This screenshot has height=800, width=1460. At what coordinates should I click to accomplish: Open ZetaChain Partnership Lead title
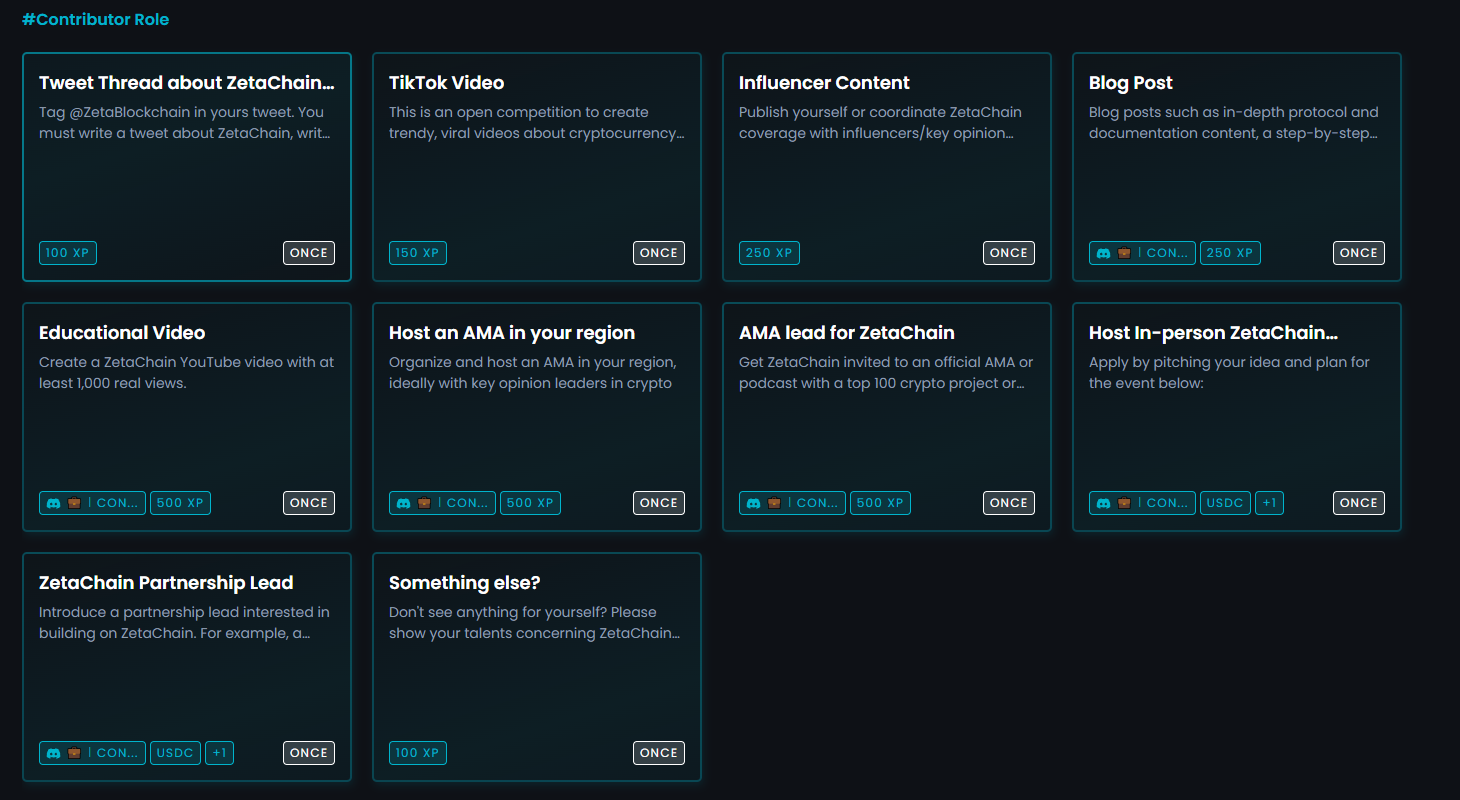tap(166, 583)
